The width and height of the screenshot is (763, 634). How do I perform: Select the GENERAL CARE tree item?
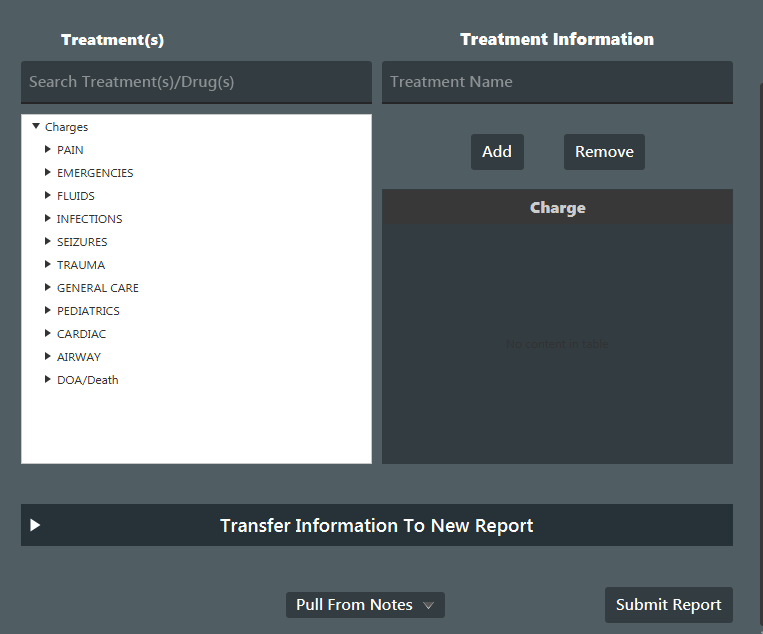pos(97,288)
